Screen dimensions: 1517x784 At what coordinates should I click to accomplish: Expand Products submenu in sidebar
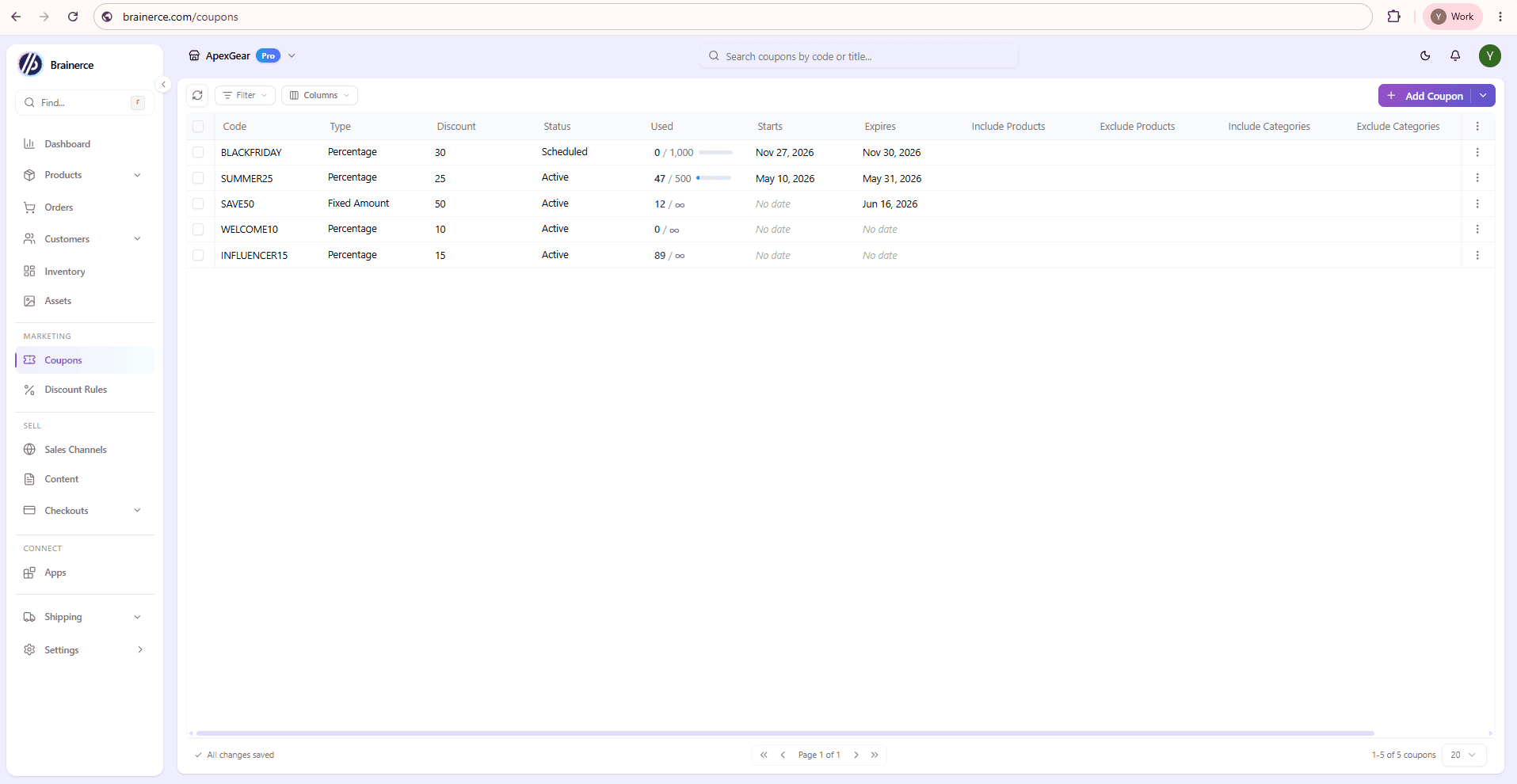[x=137, y=175]
